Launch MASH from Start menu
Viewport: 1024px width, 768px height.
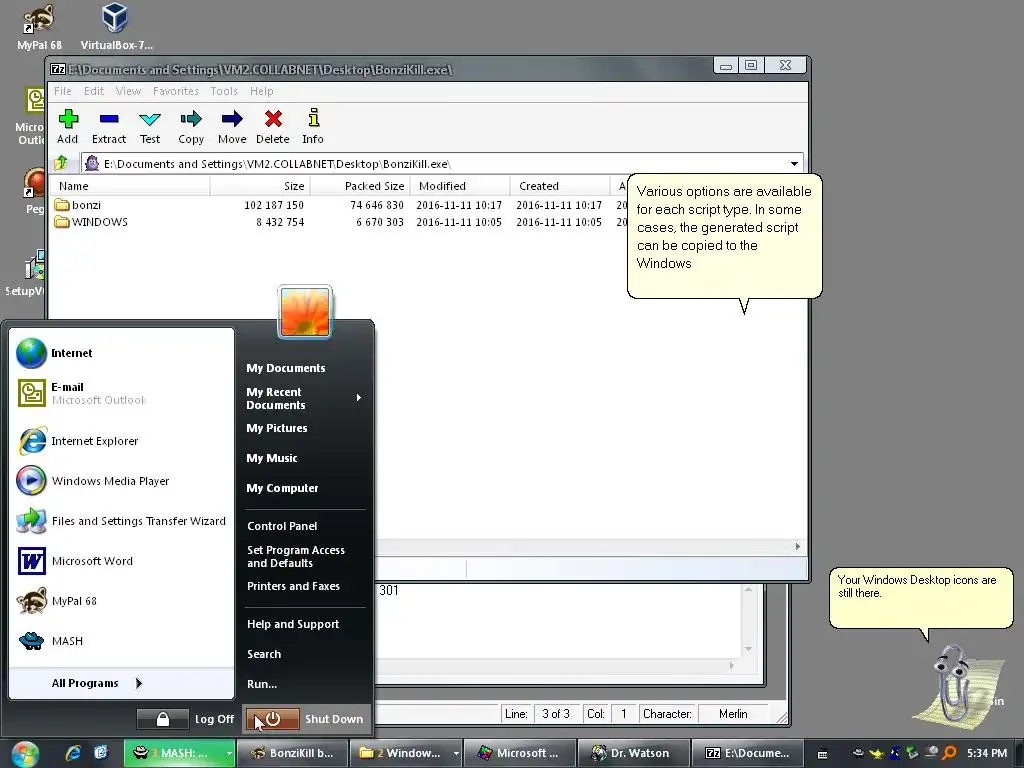point(121,641)
